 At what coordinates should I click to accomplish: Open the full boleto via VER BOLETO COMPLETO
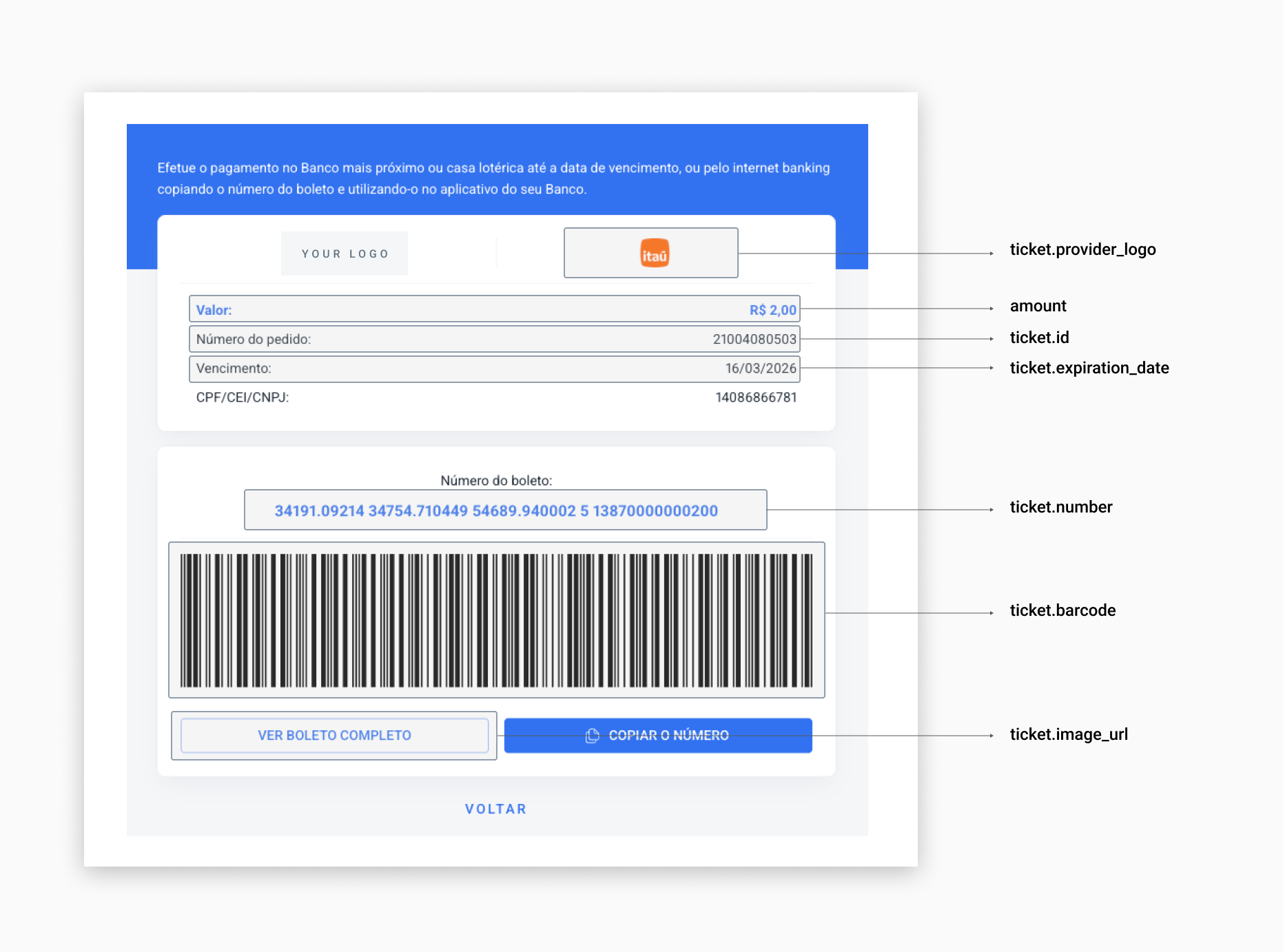[334, 735]
